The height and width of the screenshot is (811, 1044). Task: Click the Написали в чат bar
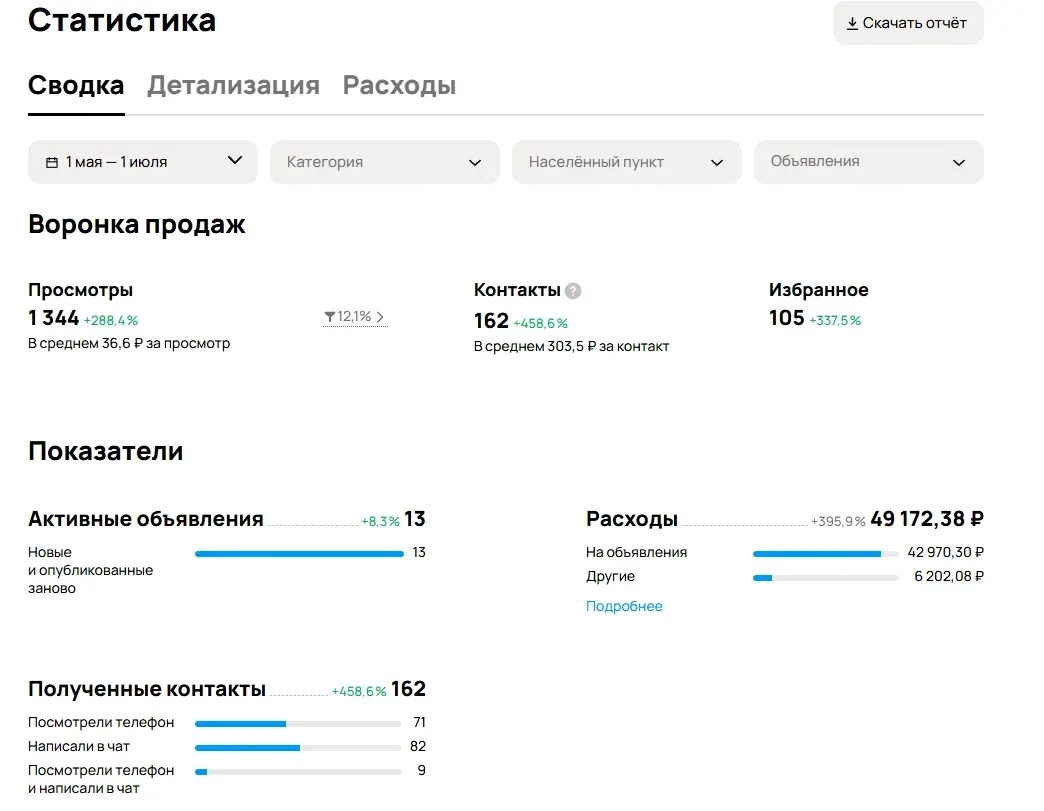pos(298,748)
